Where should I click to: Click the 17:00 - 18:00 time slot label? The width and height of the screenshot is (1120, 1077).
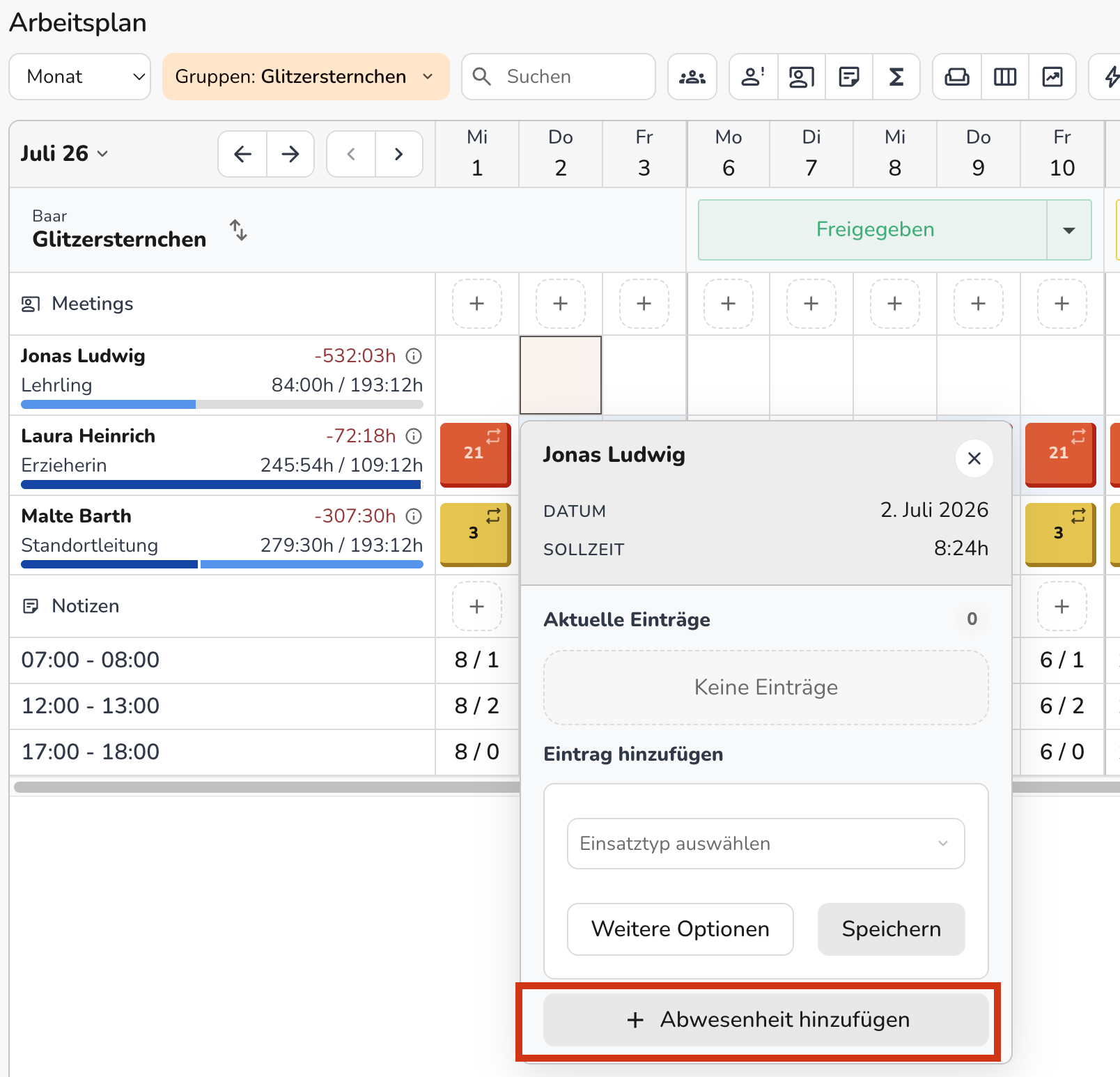pyautogui.click(x=91, y=752)
